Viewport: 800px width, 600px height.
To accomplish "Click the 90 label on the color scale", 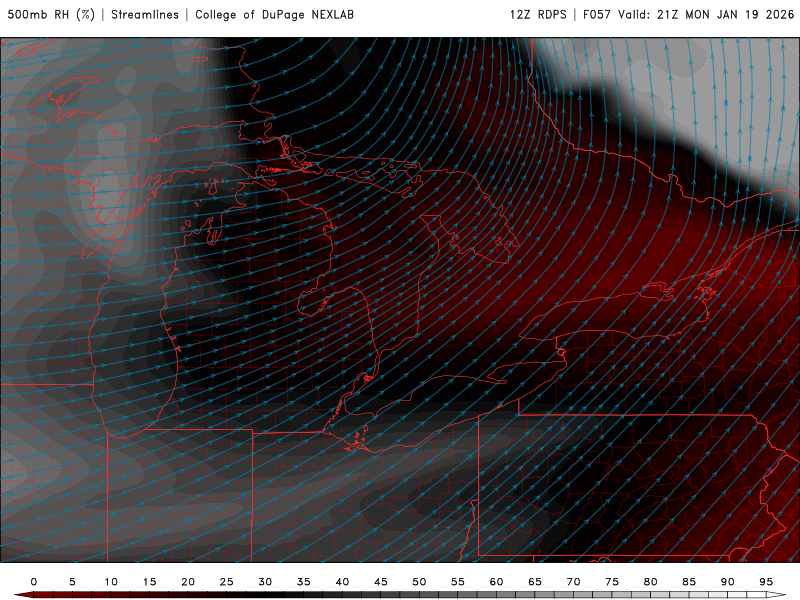I will (728, 582).
